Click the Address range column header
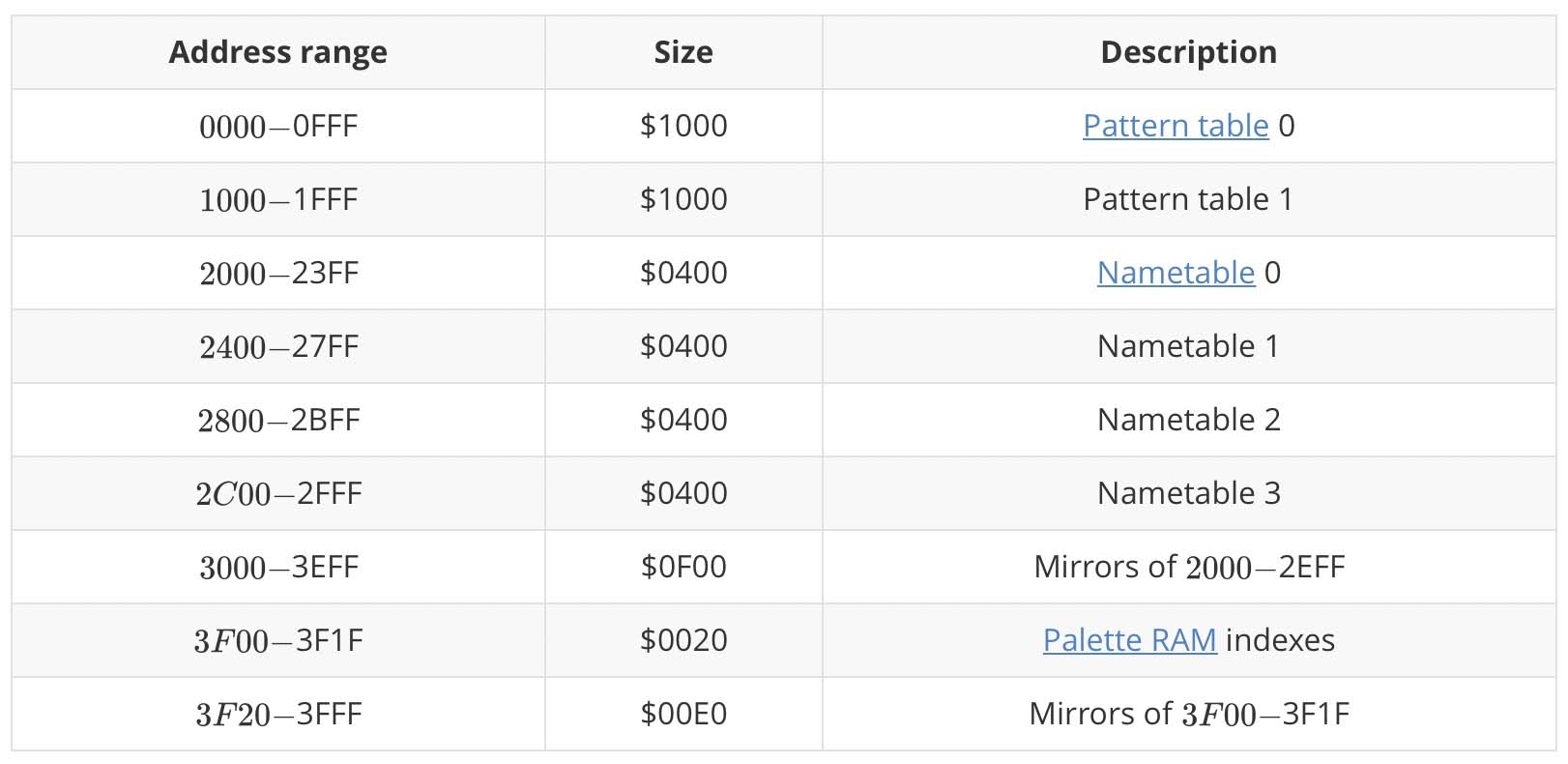 click(278, 52)
